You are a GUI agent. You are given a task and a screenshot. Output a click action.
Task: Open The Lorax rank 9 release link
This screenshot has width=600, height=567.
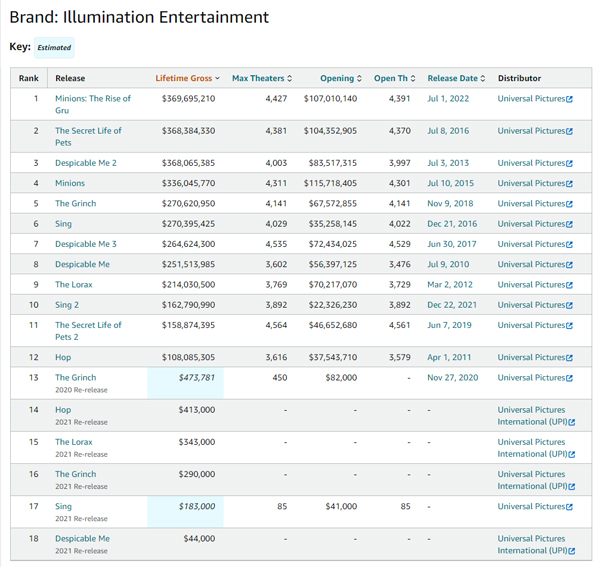pos(73,285)
